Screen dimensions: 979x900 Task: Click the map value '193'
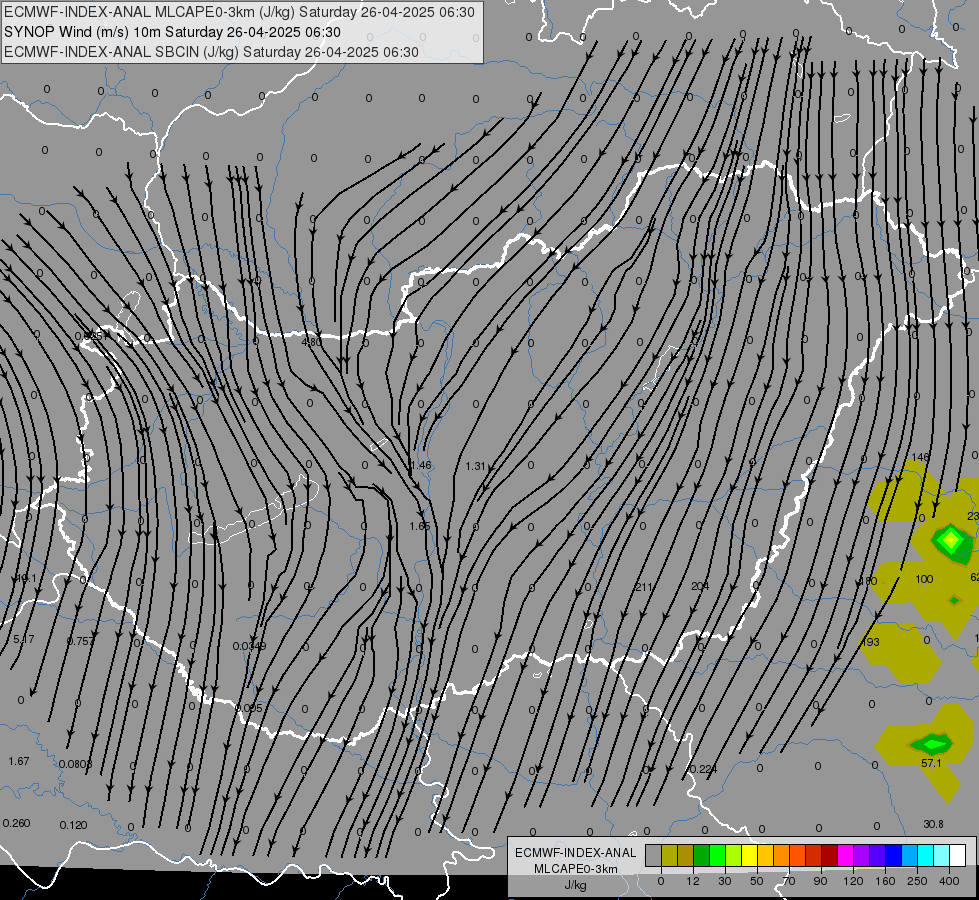870,642
